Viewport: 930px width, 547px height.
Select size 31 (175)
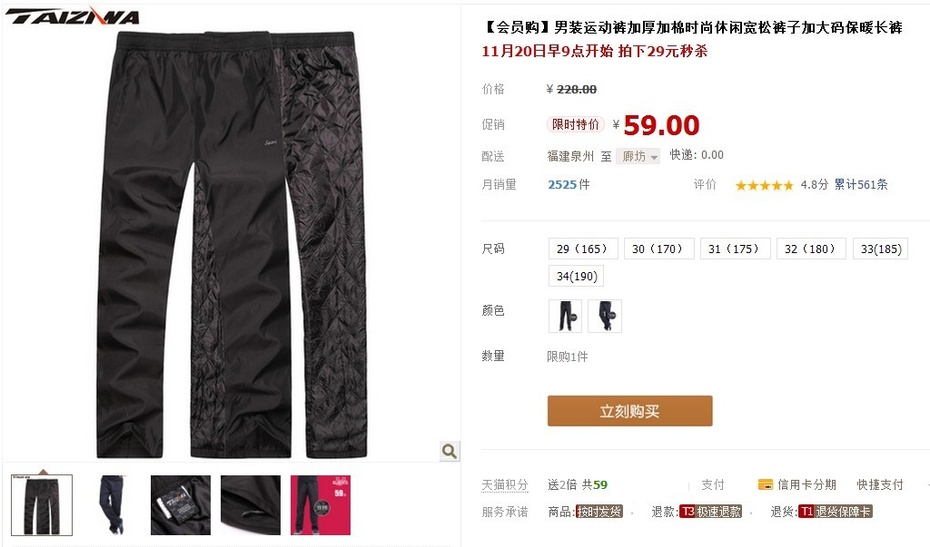tap(735, 249)
